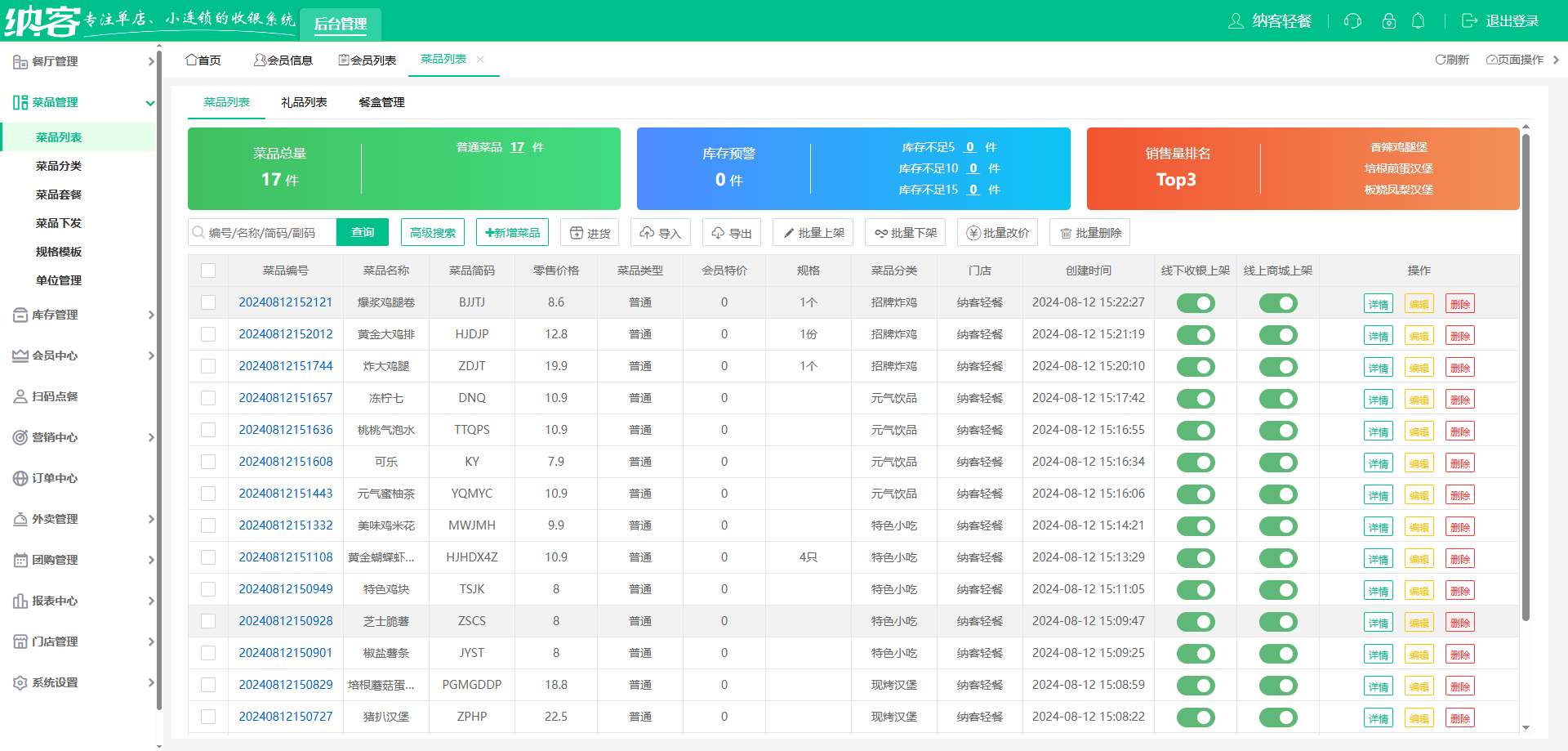1568x751 pixels.
Task: Click the 新增菜品 button
Action: [512, 233]
